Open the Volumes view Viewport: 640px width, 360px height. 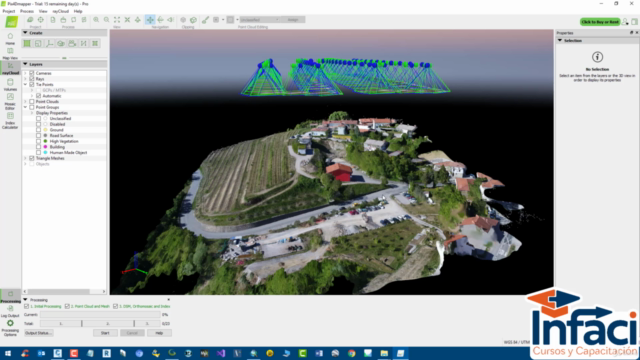(x=10, y=84)
